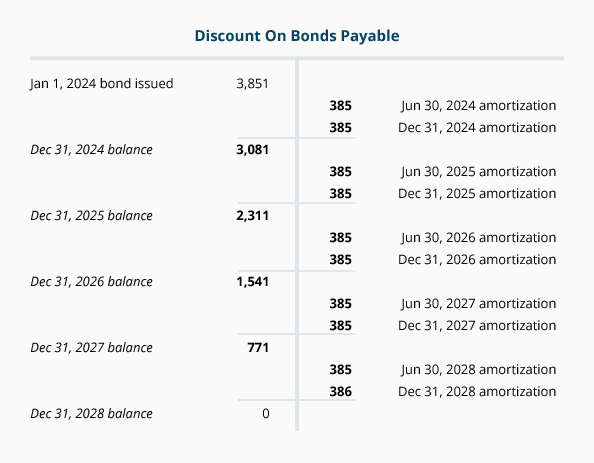Click the 3,851 bond issued amount
The width and height of the screenshot is (594, 463).
click(x=252, y=83)
